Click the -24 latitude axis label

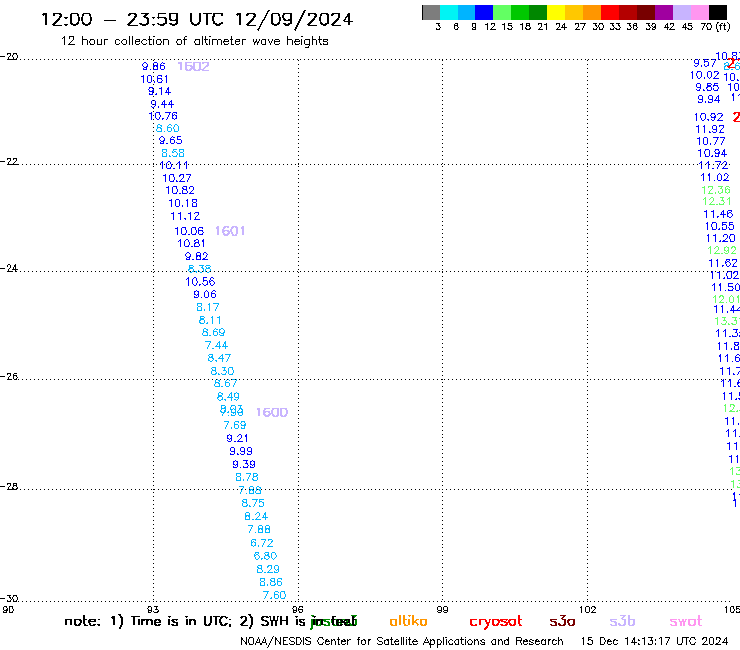click(9, 268)
